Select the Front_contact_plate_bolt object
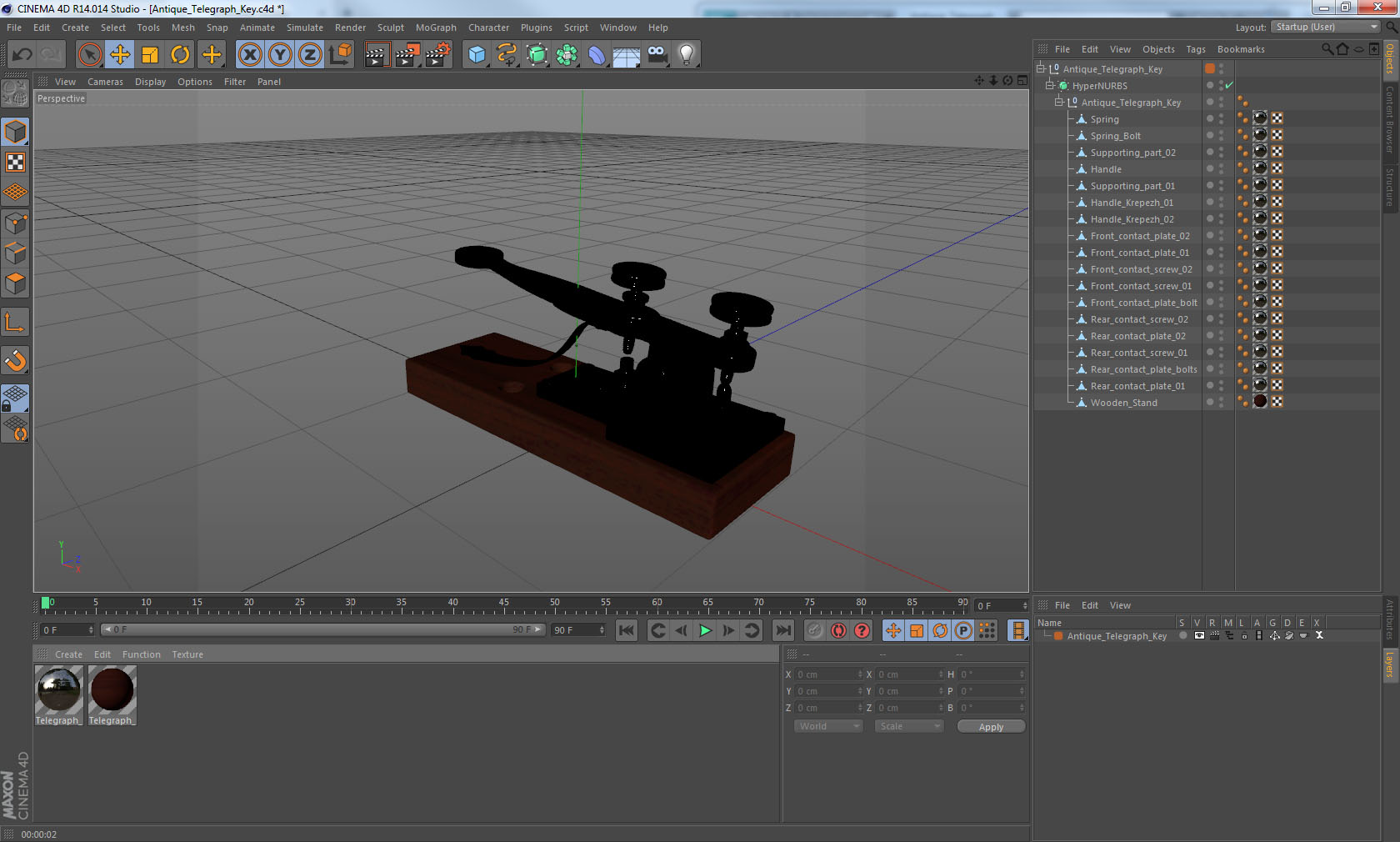The width and height of the screenshot is (1400, 842). click(x=1143, y=303)
